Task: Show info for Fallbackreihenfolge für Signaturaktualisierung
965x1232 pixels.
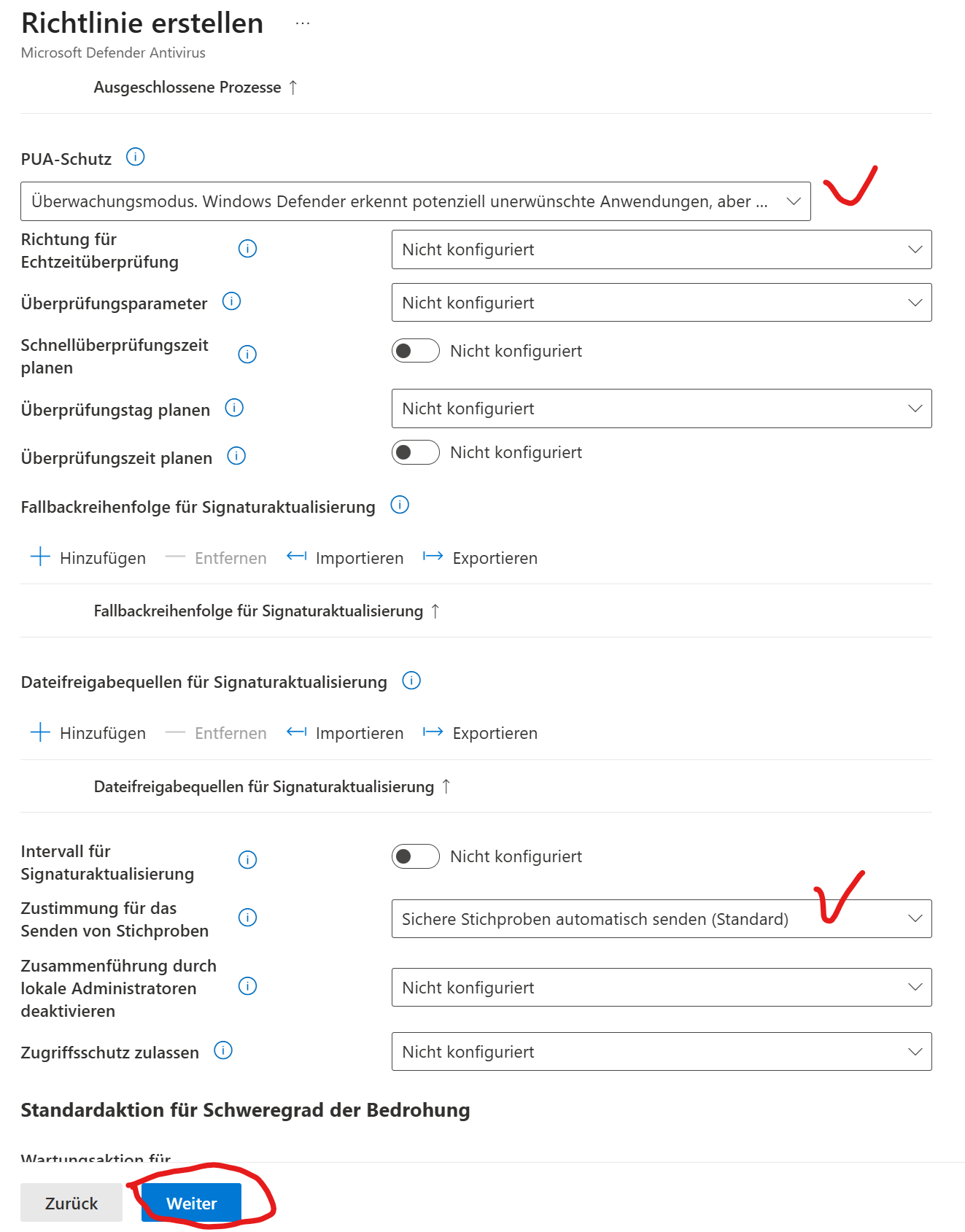Action: 400,505
